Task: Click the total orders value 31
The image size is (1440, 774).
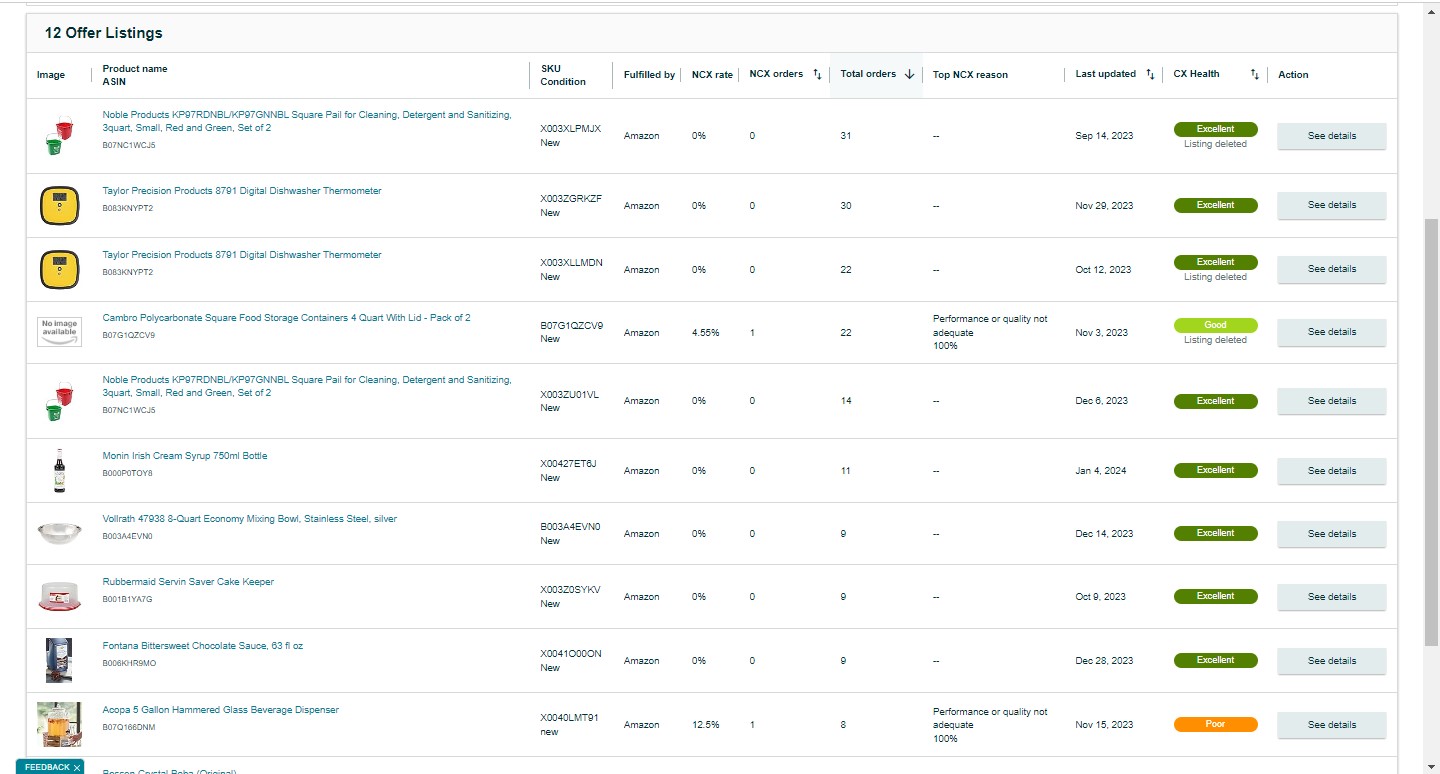Action: 846,136
